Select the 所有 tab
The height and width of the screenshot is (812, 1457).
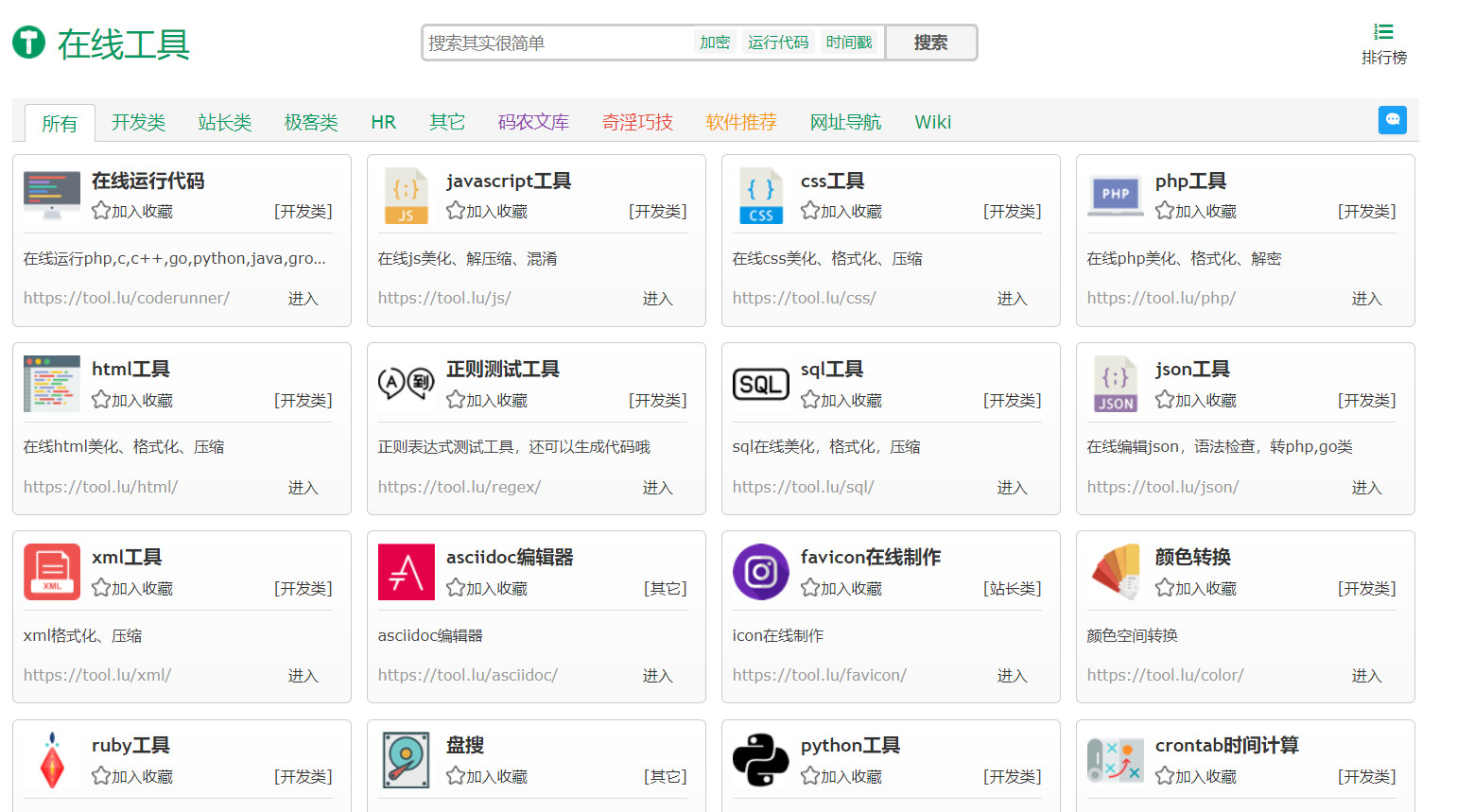tap(60, 123)
